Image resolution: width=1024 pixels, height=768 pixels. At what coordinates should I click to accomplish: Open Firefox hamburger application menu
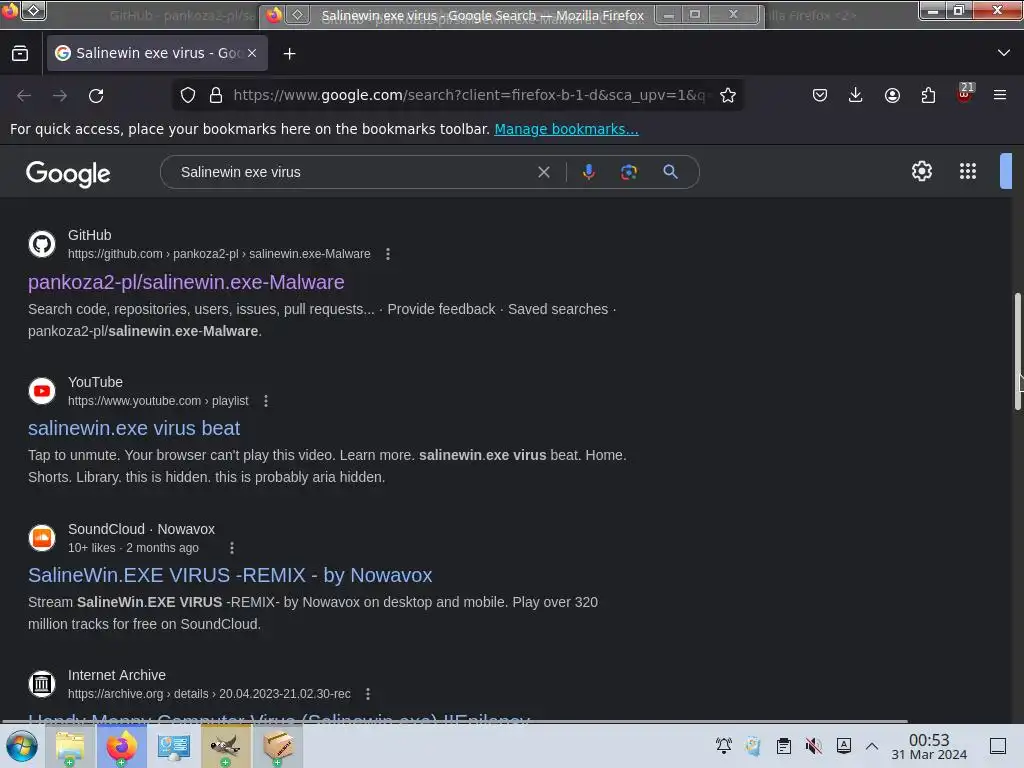[x=1000, y=95]
